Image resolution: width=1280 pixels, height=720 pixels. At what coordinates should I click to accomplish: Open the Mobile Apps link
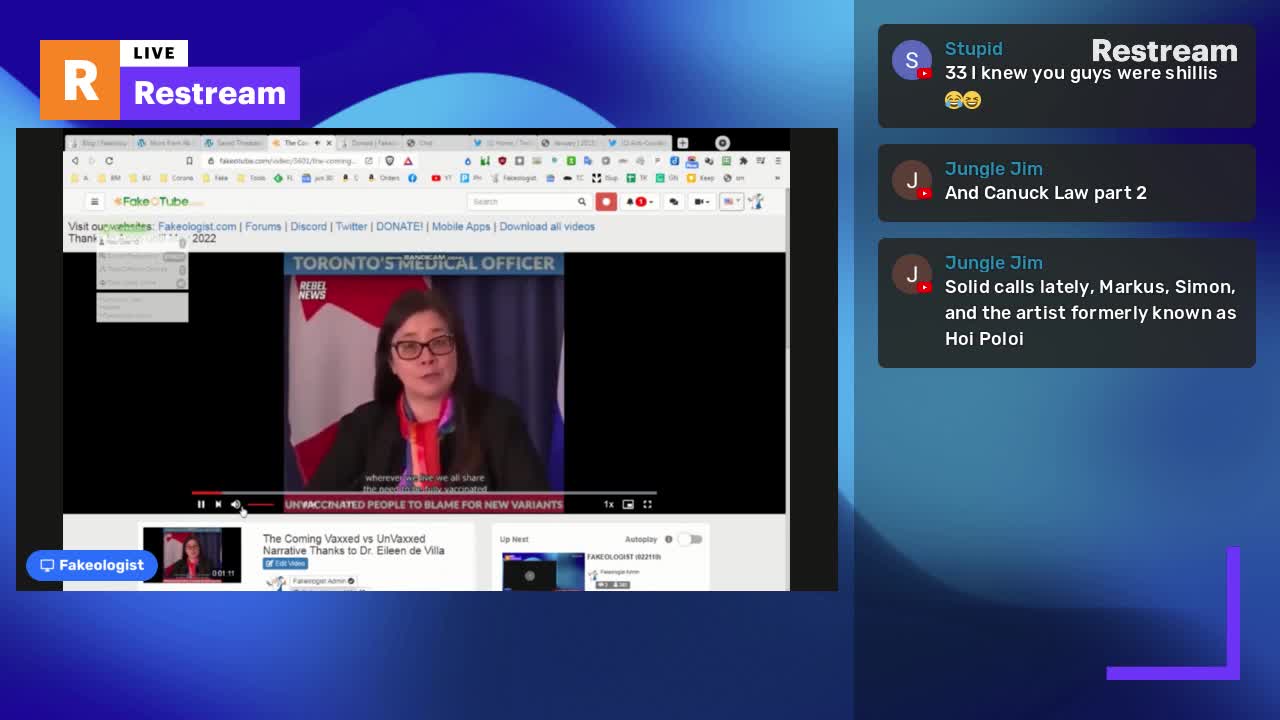pos(461,226)
